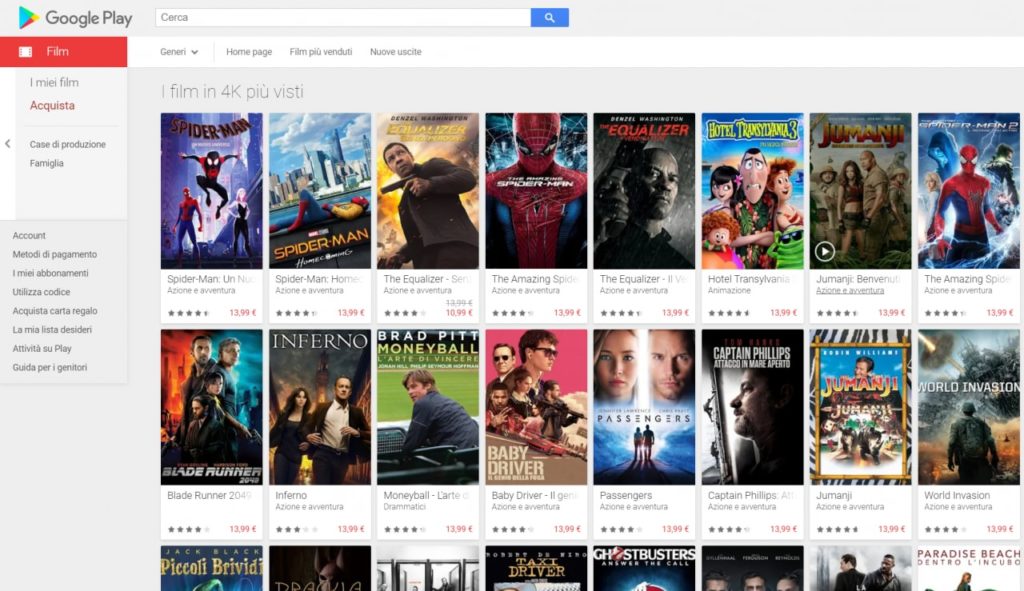Click the 10,99 € price on The Equalizer
1024x591 pixels.
(x=459, y=313)
